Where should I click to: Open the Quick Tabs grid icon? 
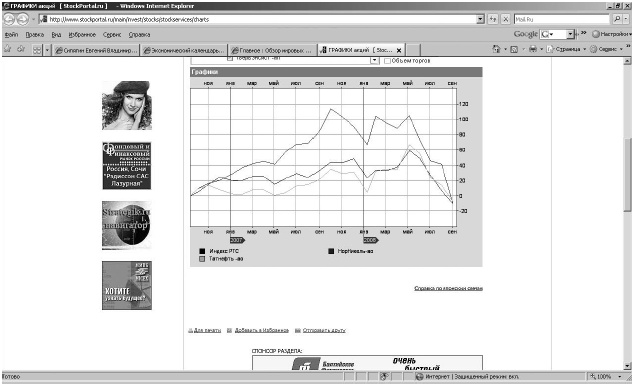pyautogui.click(x=37, y=50)
